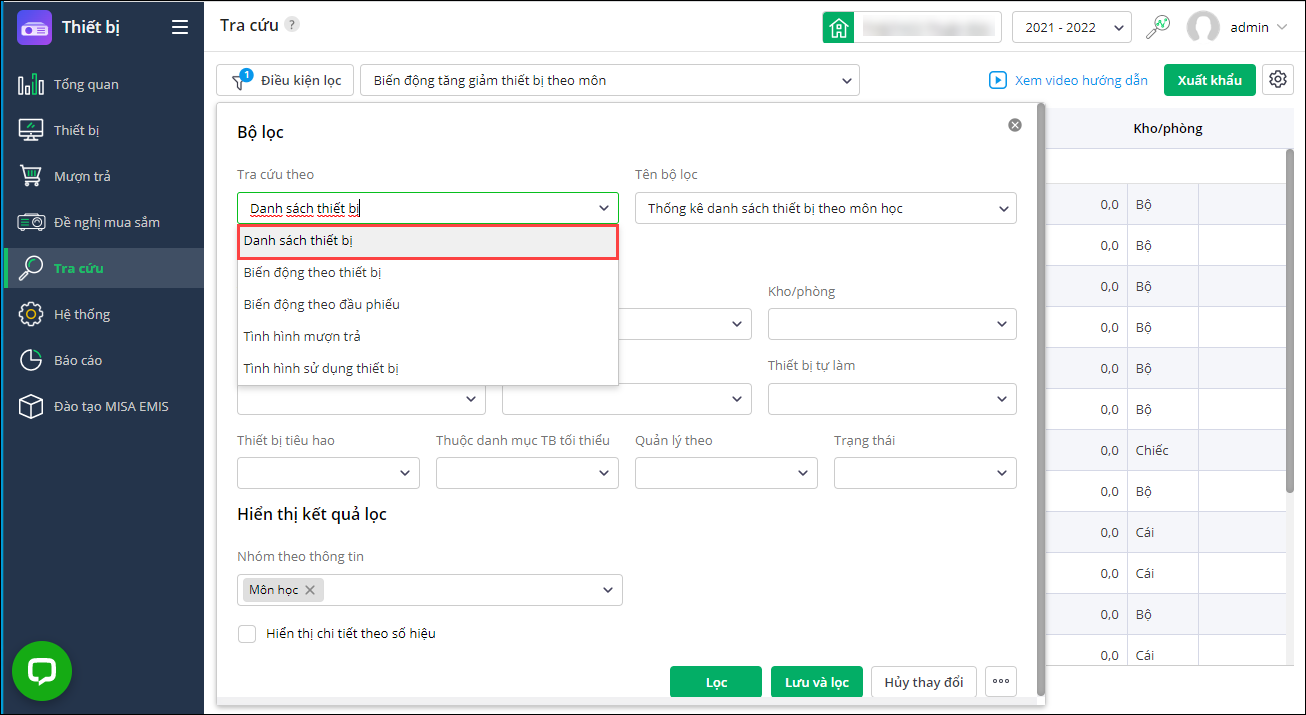Choose Tình hình mượn trả option

(x=302, y=336)
